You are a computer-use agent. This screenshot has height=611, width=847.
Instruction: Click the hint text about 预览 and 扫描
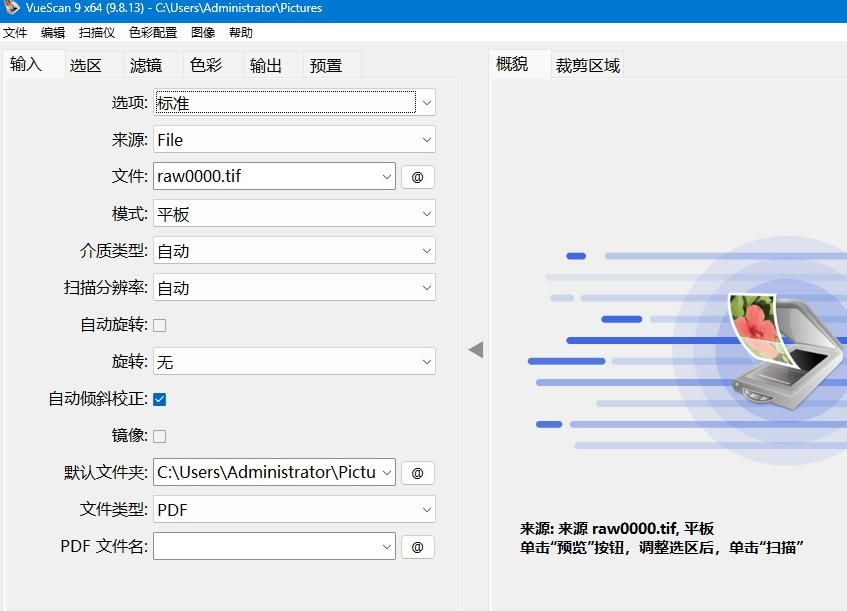(662, 548)
